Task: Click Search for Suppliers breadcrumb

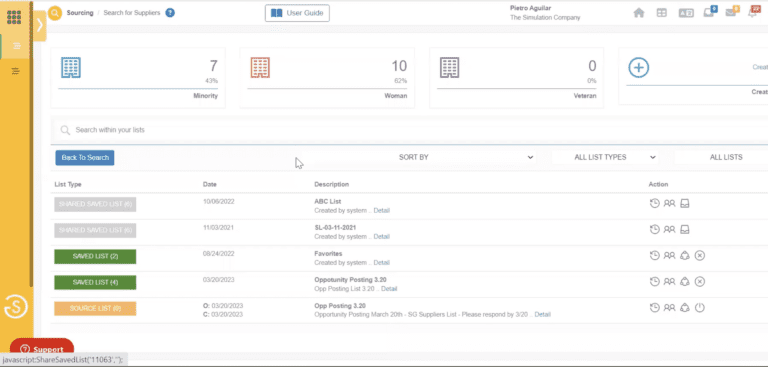Action: [132, 13]
